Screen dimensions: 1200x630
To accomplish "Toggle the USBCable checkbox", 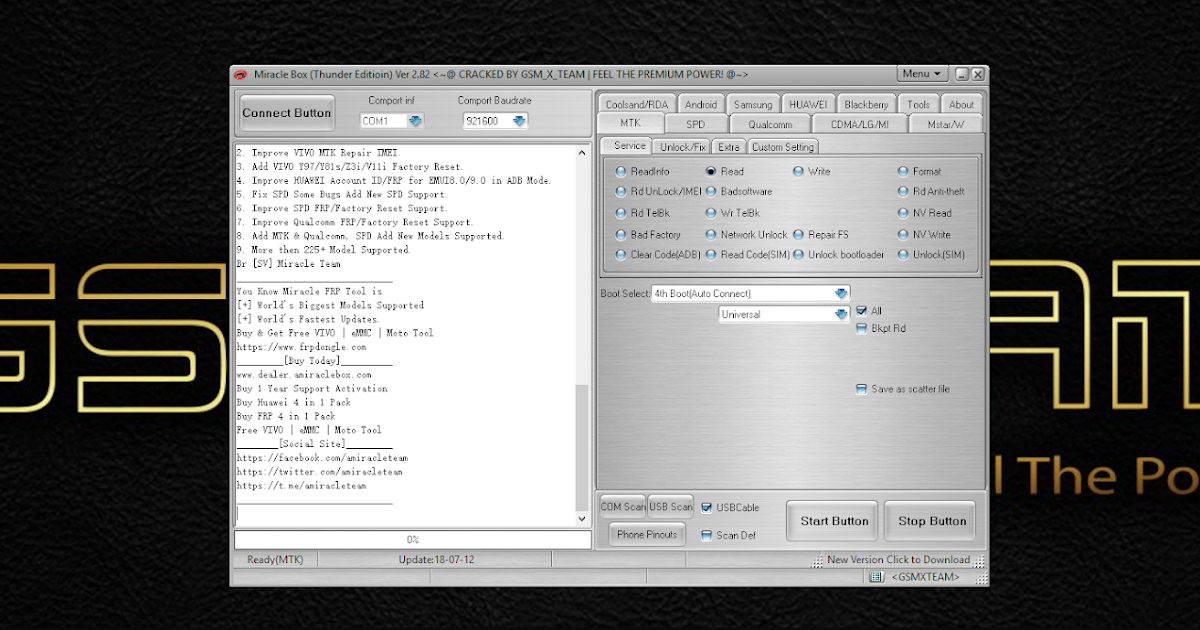I will [x=706, y=507].
